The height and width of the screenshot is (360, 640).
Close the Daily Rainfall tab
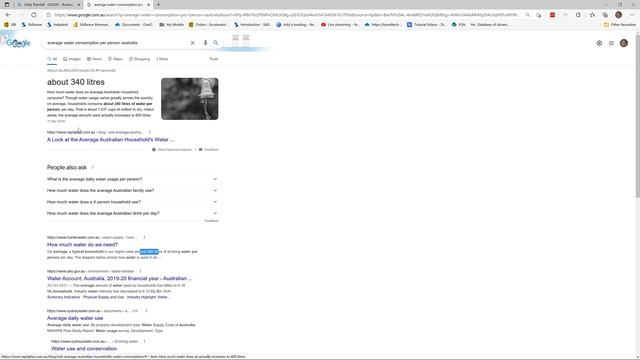[79, 4]
